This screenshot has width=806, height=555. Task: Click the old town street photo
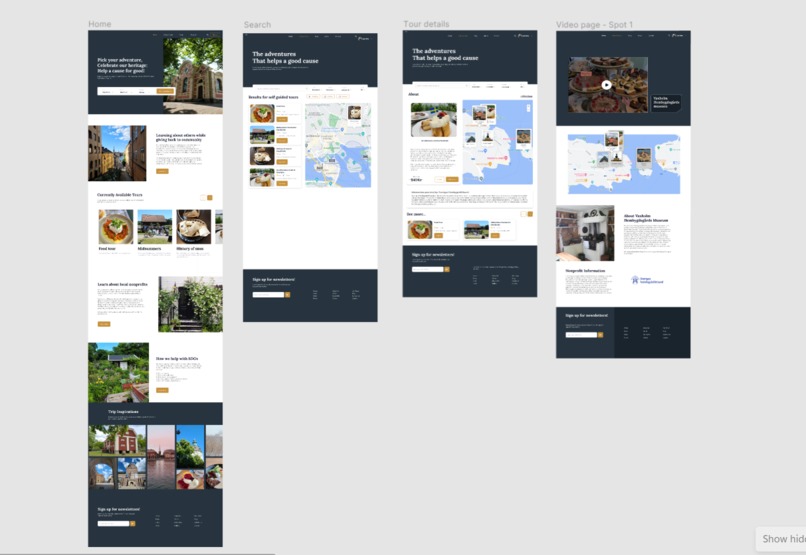coord(117,153)
